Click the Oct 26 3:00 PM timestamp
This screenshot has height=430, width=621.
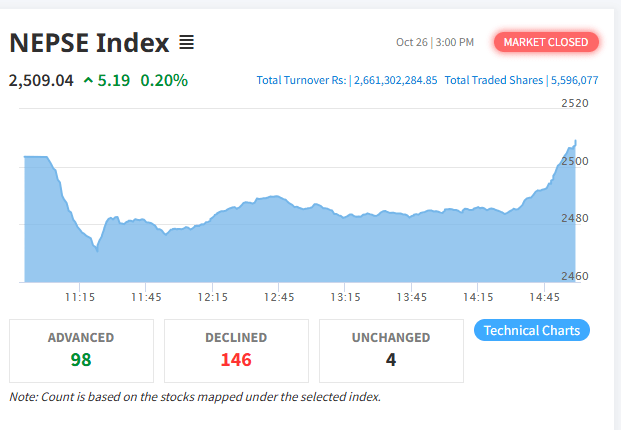point(435,42)
